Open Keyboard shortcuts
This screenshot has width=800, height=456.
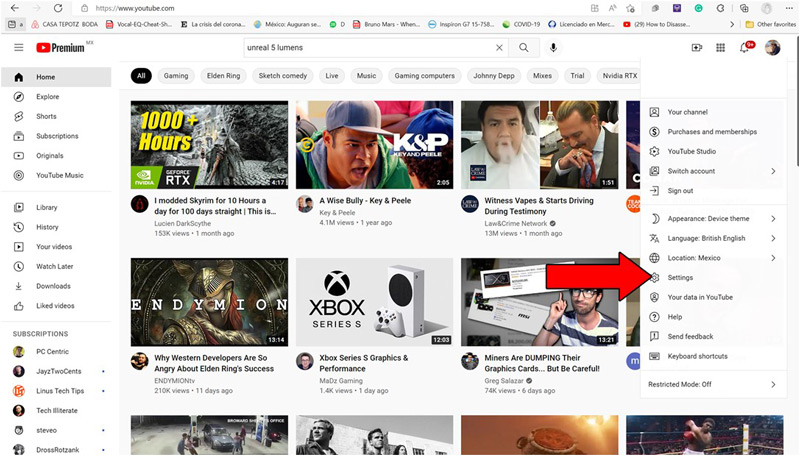713,356
